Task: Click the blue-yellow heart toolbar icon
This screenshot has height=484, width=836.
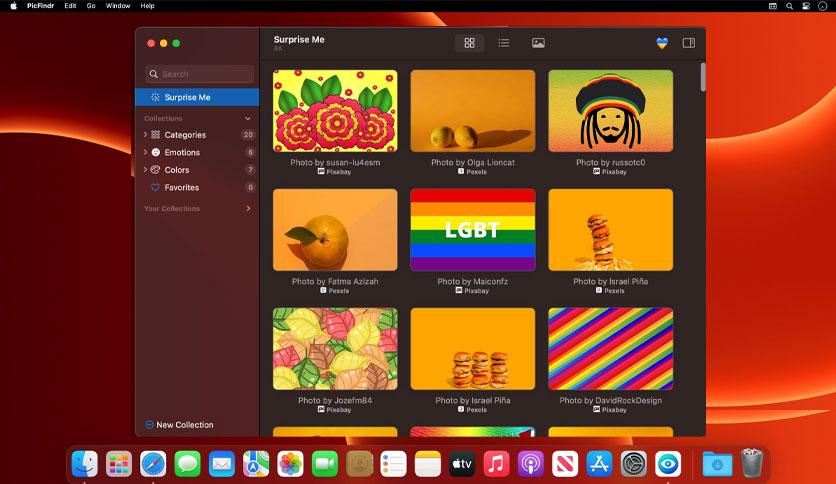Action: (662, 43)
